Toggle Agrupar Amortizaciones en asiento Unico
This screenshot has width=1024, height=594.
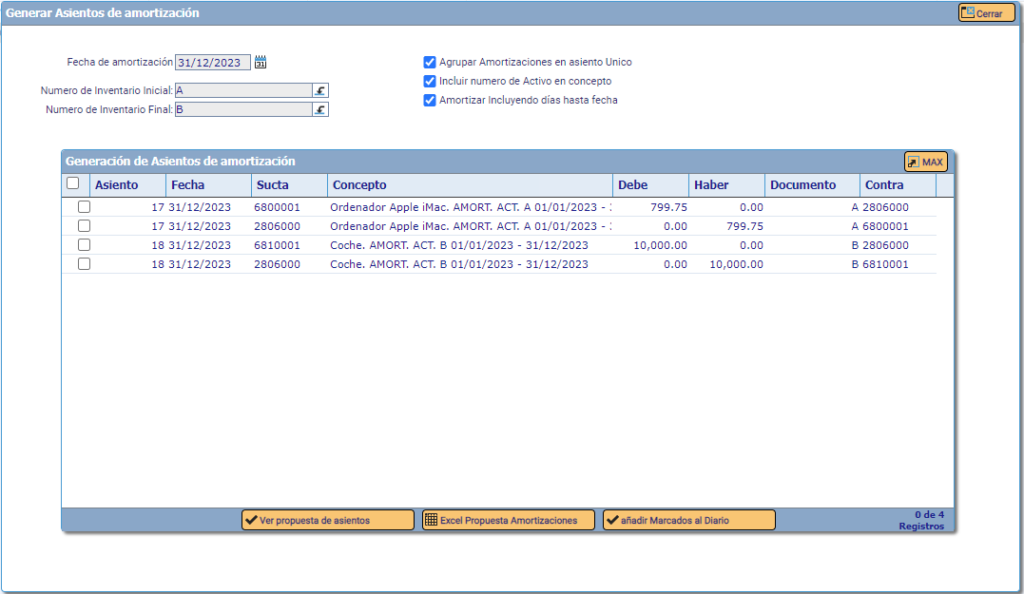[430, 62]
